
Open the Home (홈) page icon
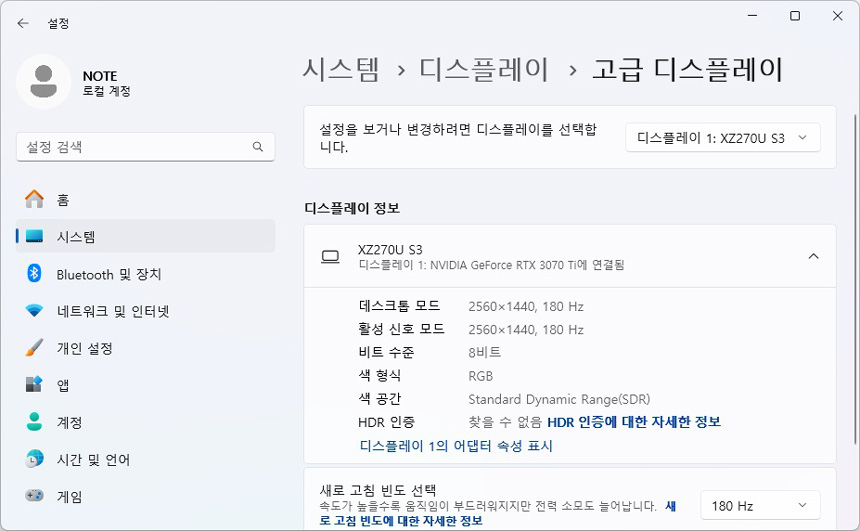(34, 199)
